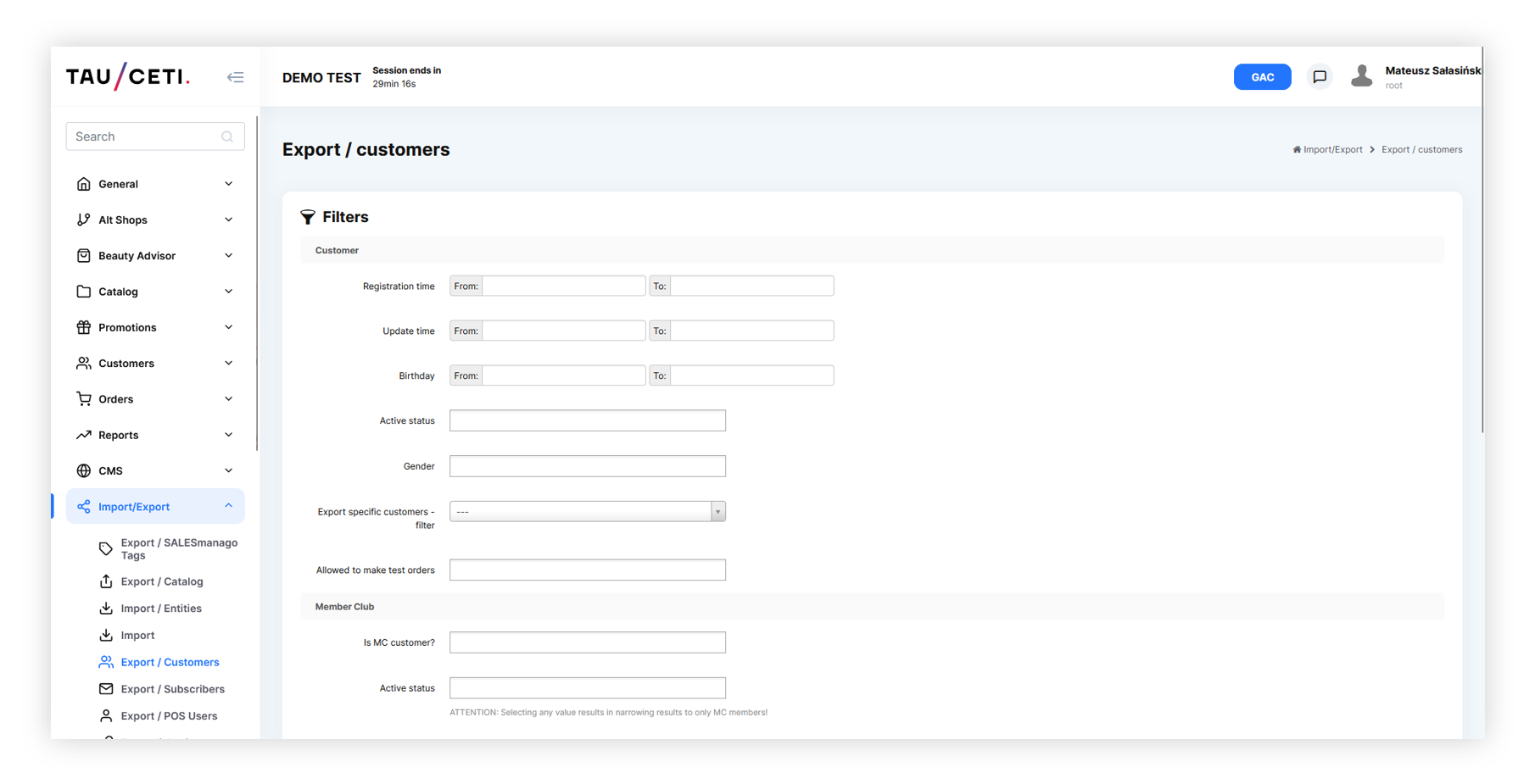The width and height of the screenshot is (1535, 784).
Task: Click Registration time From field
Action: point(563,286)
